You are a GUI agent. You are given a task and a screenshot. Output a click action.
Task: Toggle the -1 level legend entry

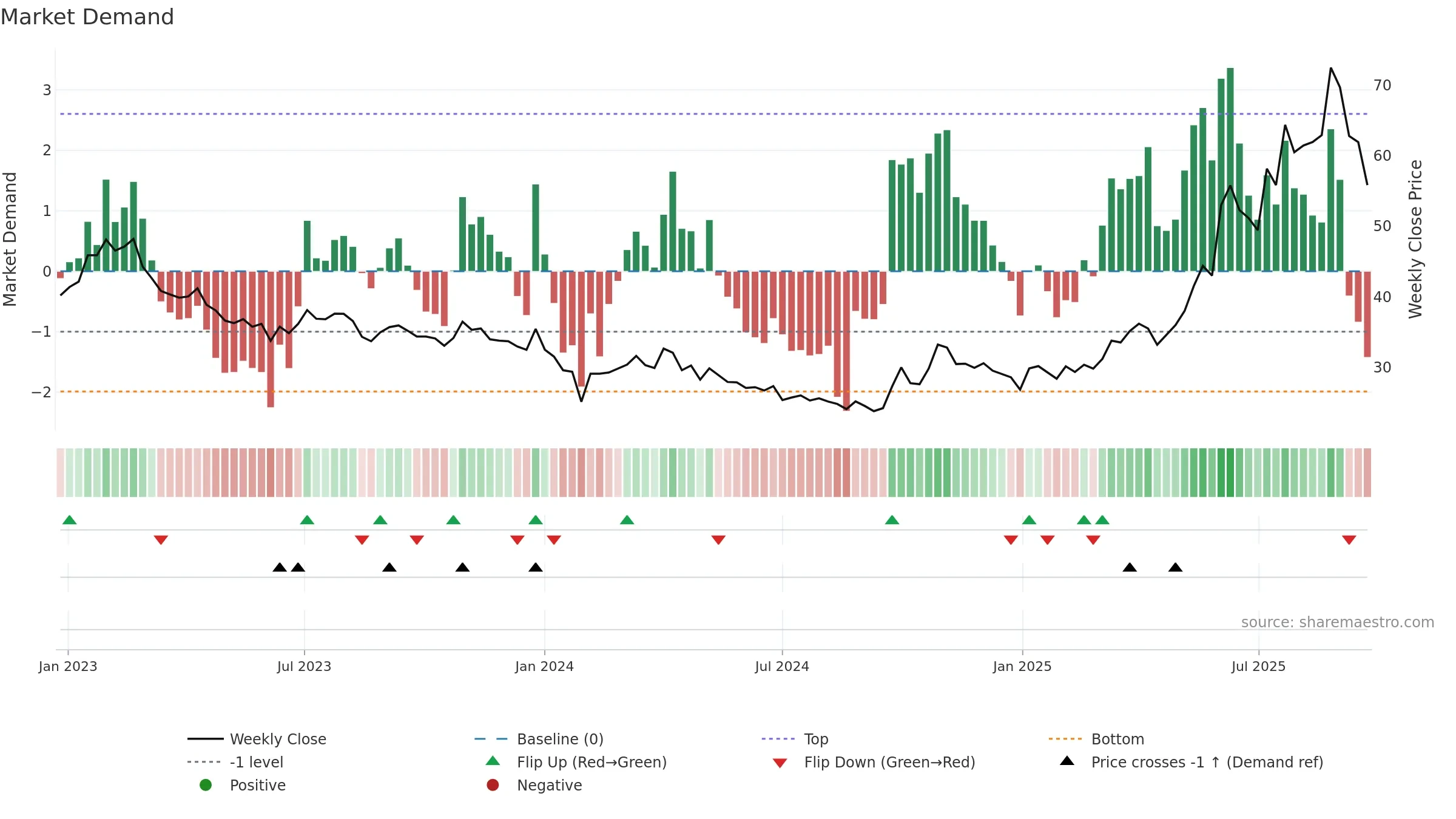(235, 762)
